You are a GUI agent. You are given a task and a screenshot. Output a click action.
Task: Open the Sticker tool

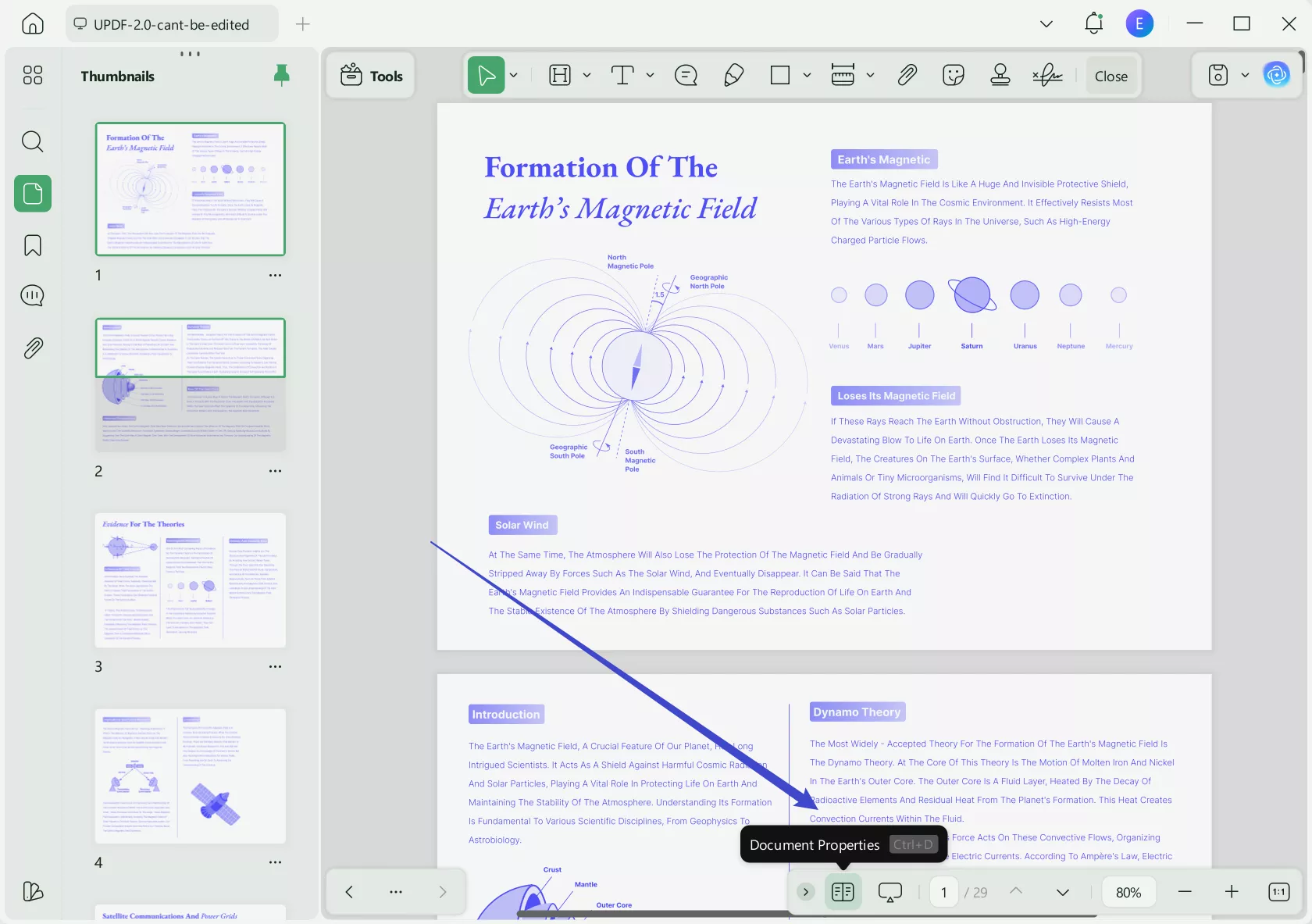click(953, 75)
